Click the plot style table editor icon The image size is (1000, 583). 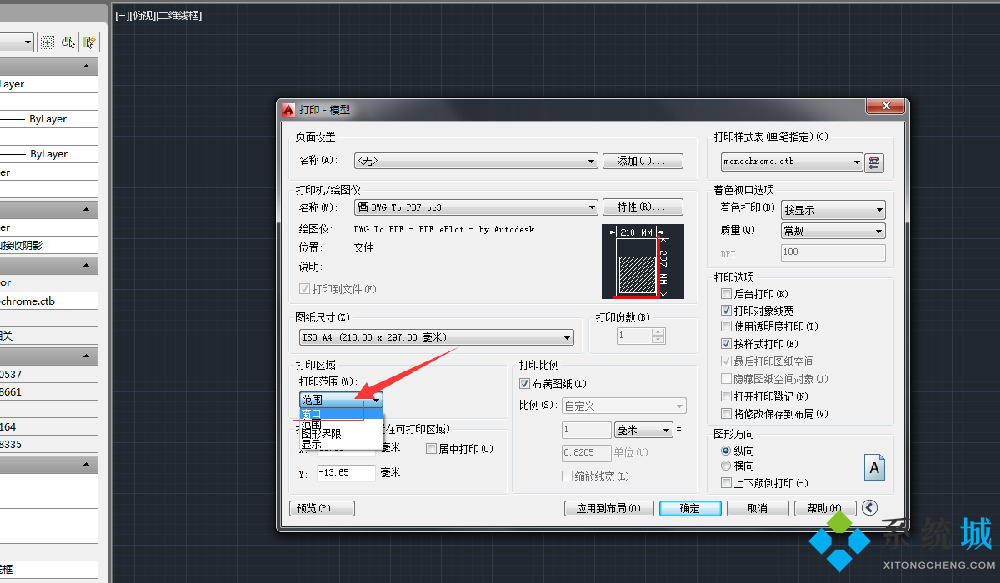coord(874,162)
